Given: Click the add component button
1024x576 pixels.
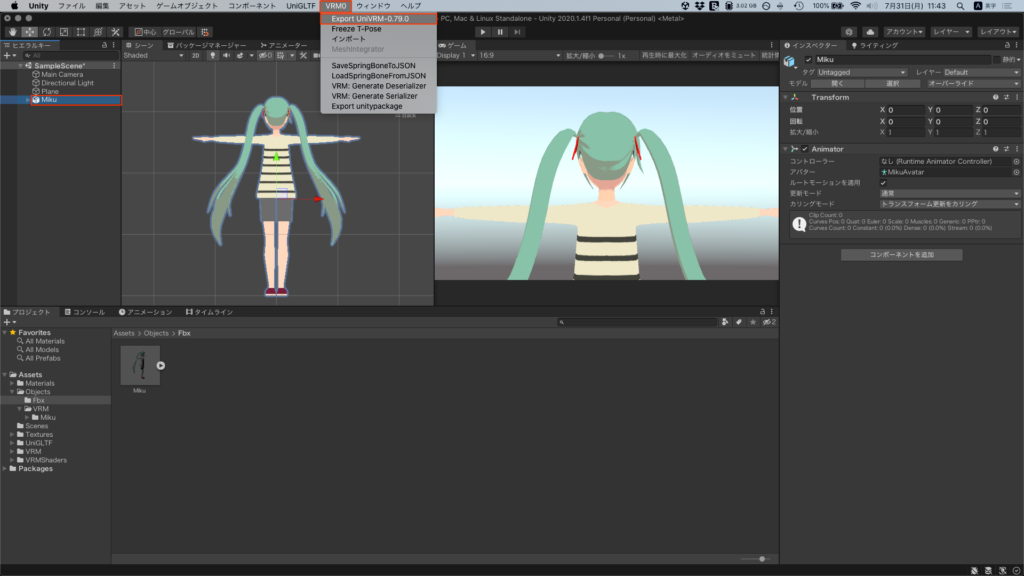Looking at the screenshot, I should pos(901,255).
